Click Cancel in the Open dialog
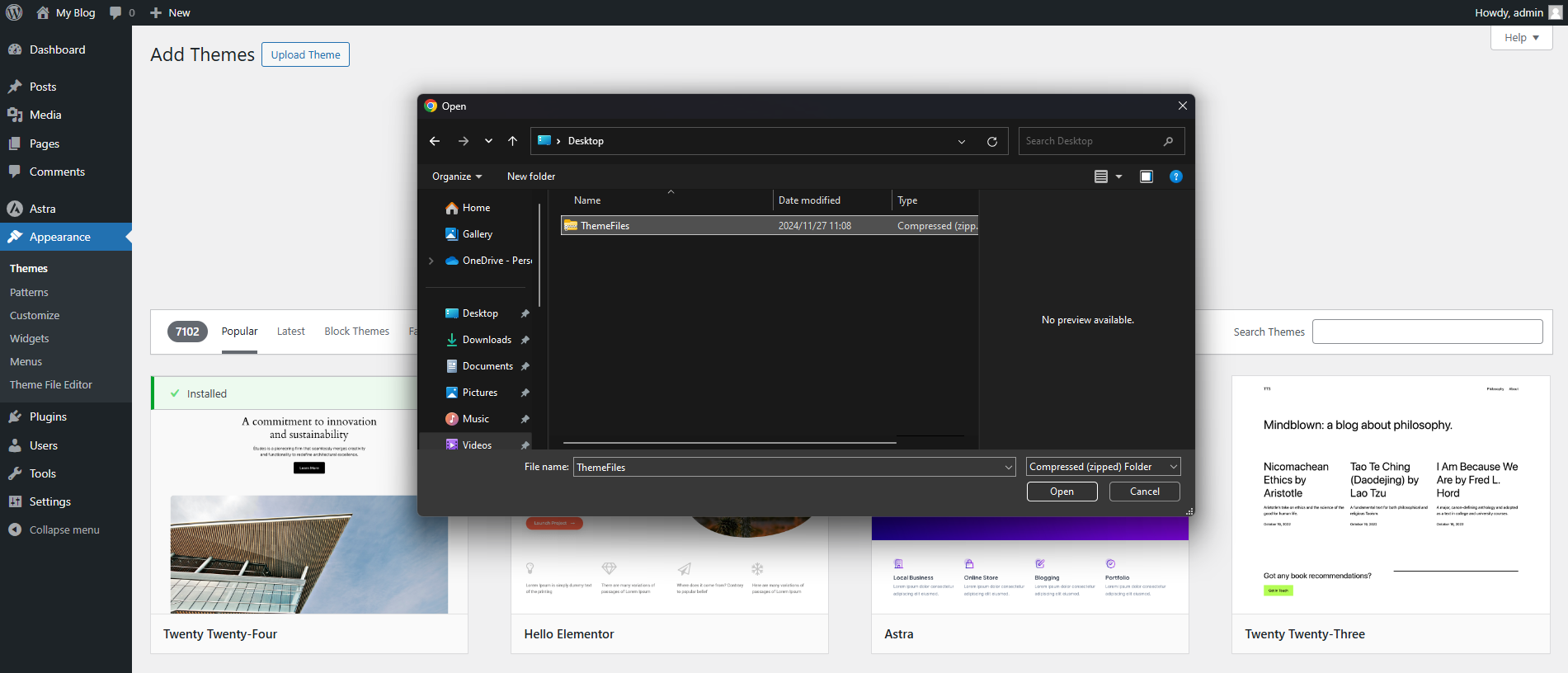This screenshot has height=673, width=1568. point(1144,492)
